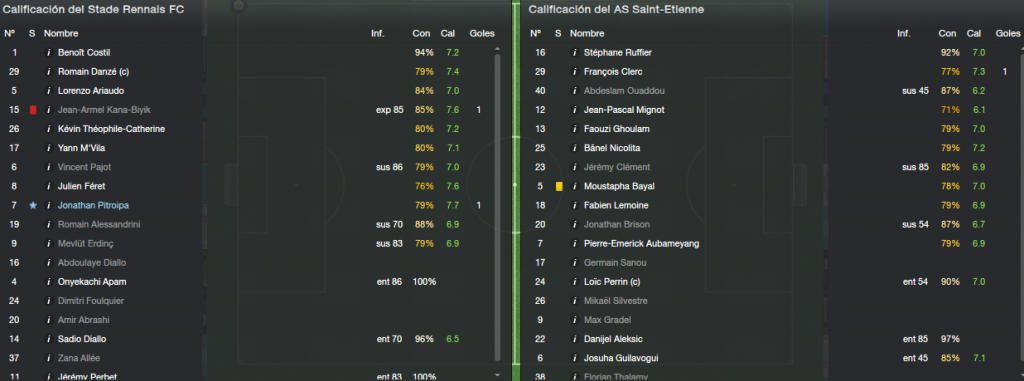The height and width of the screenshot is (381, 1024).
Task: Click star icon beside Jonathan Pitroipa
Action: pos(33,205)
